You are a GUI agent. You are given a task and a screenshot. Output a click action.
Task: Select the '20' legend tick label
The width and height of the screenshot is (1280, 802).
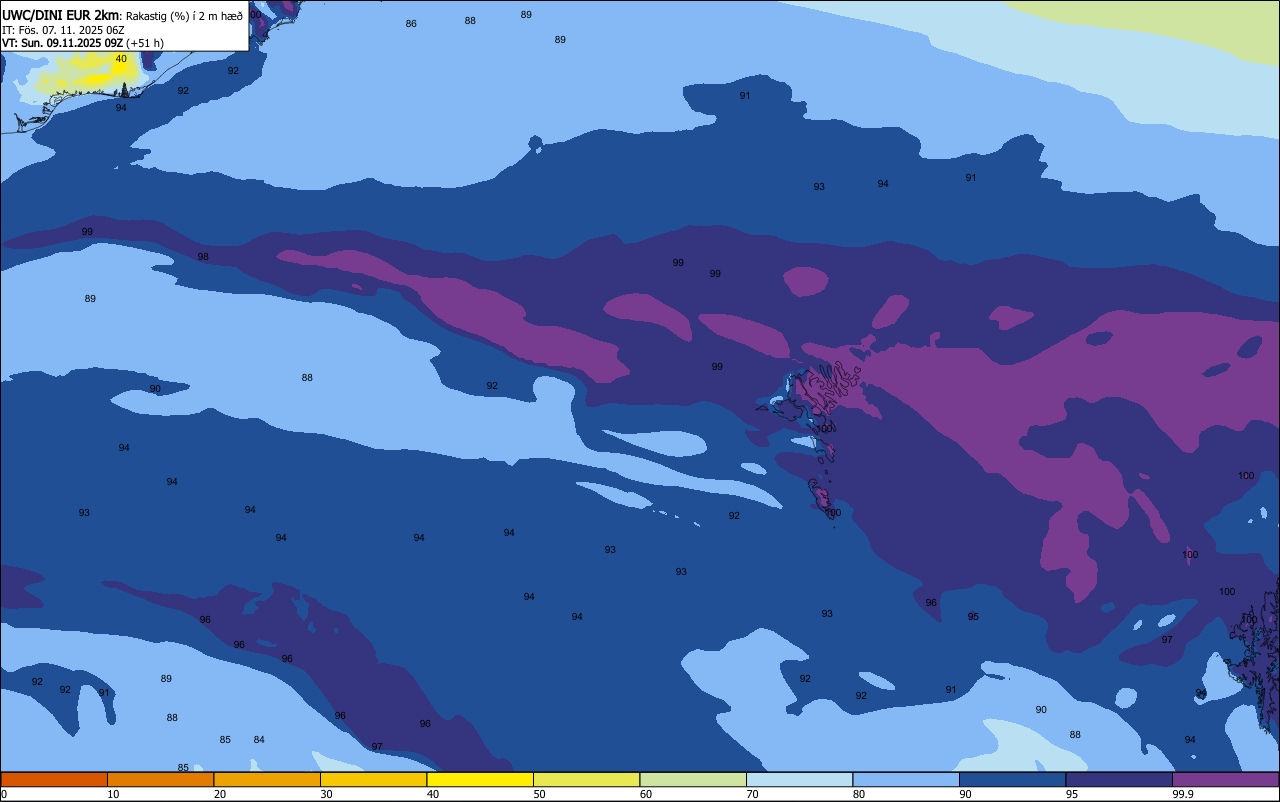[x=220, y=794]
